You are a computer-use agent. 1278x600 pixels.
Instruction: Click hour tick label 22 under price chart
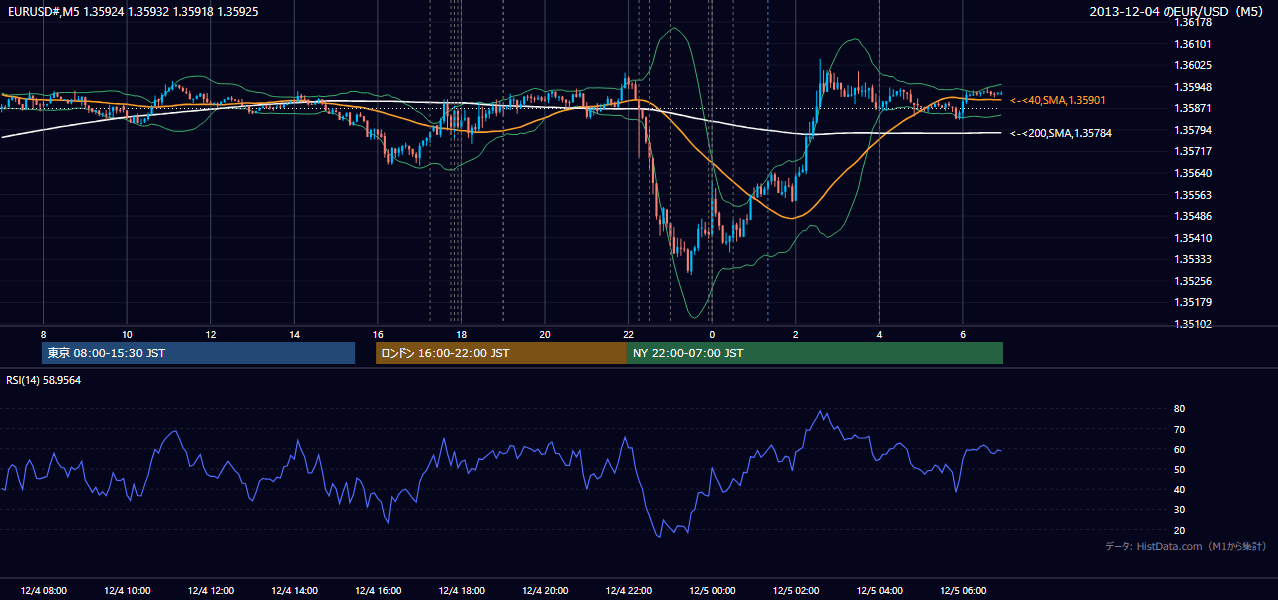click(x=628, y=334)
